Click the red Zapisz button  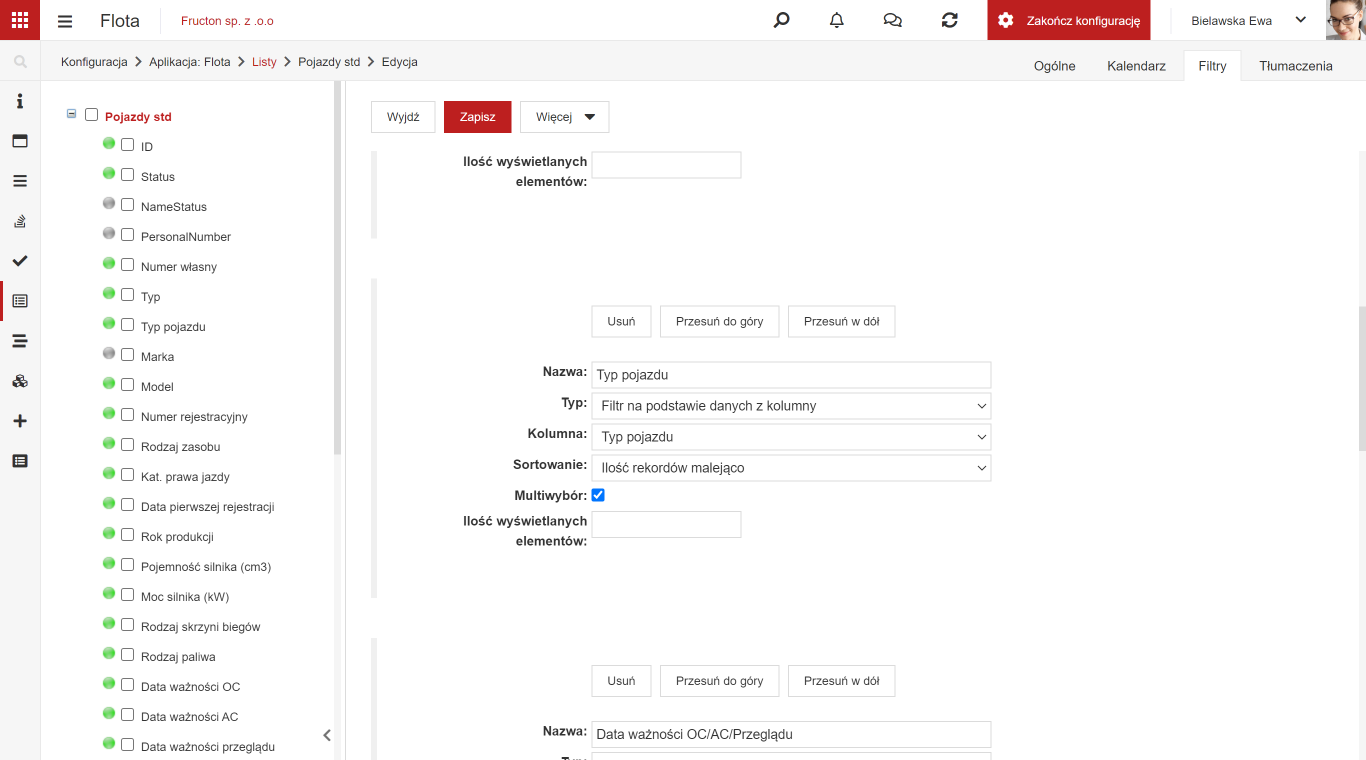click(x=478, y=117)
